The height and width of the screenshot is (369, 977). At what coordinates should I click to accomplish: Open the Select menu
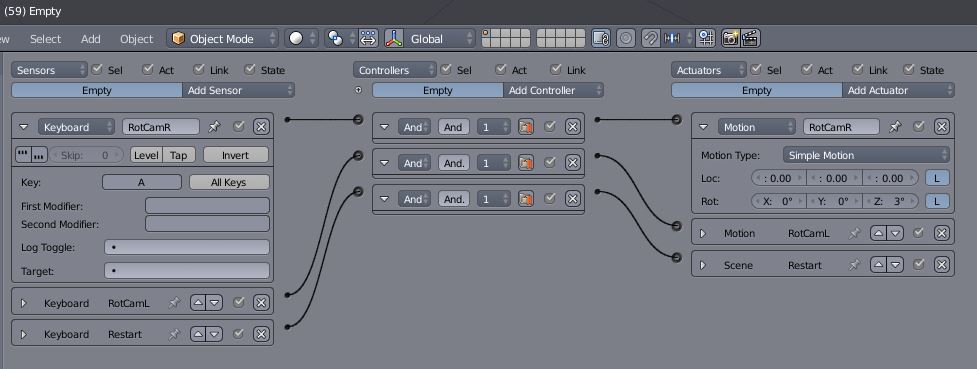pyautogui.click(x=45, y=39)
